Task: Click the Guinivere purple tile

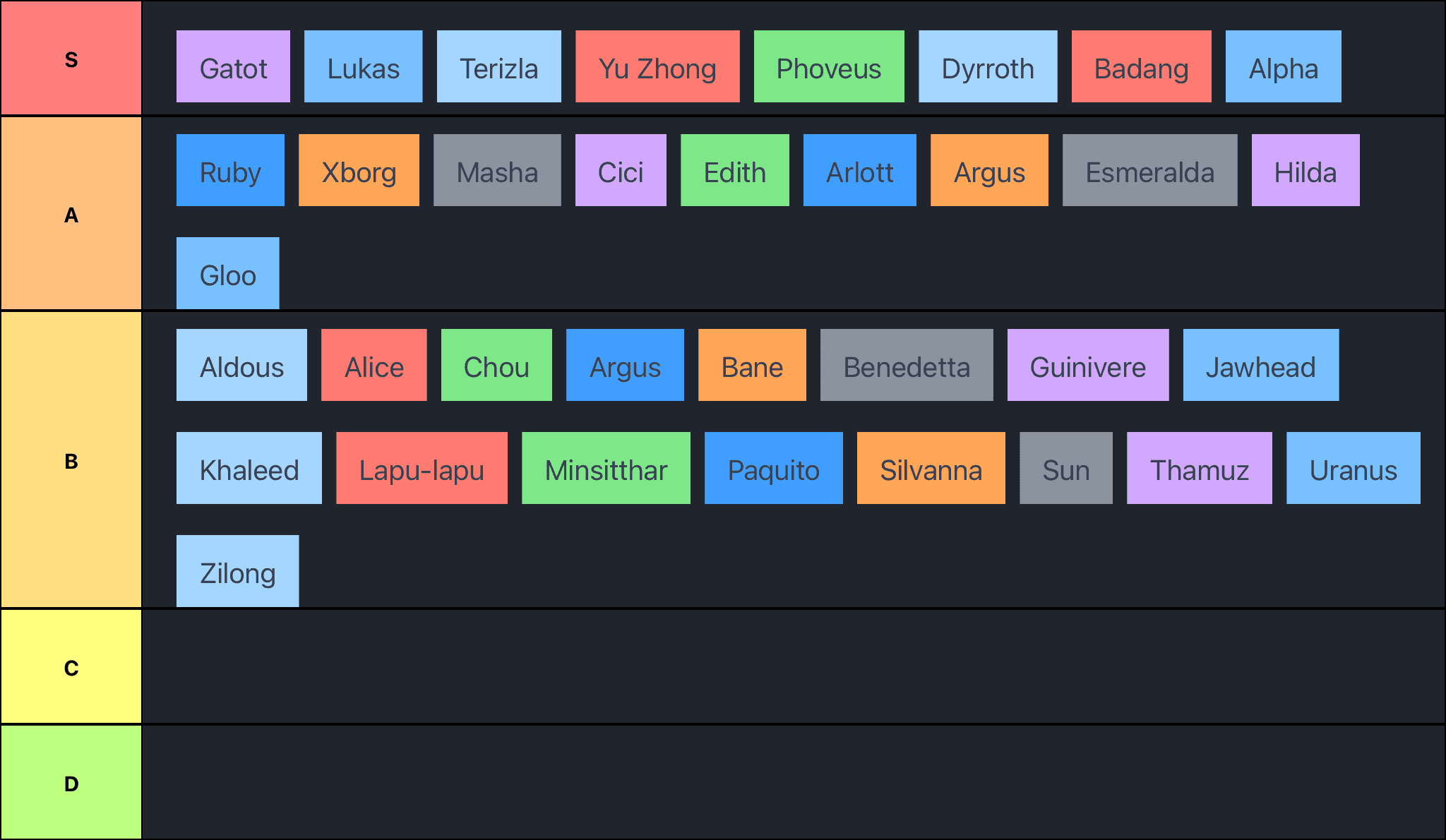Action: pyautogui.click(x=1087, y=365)
